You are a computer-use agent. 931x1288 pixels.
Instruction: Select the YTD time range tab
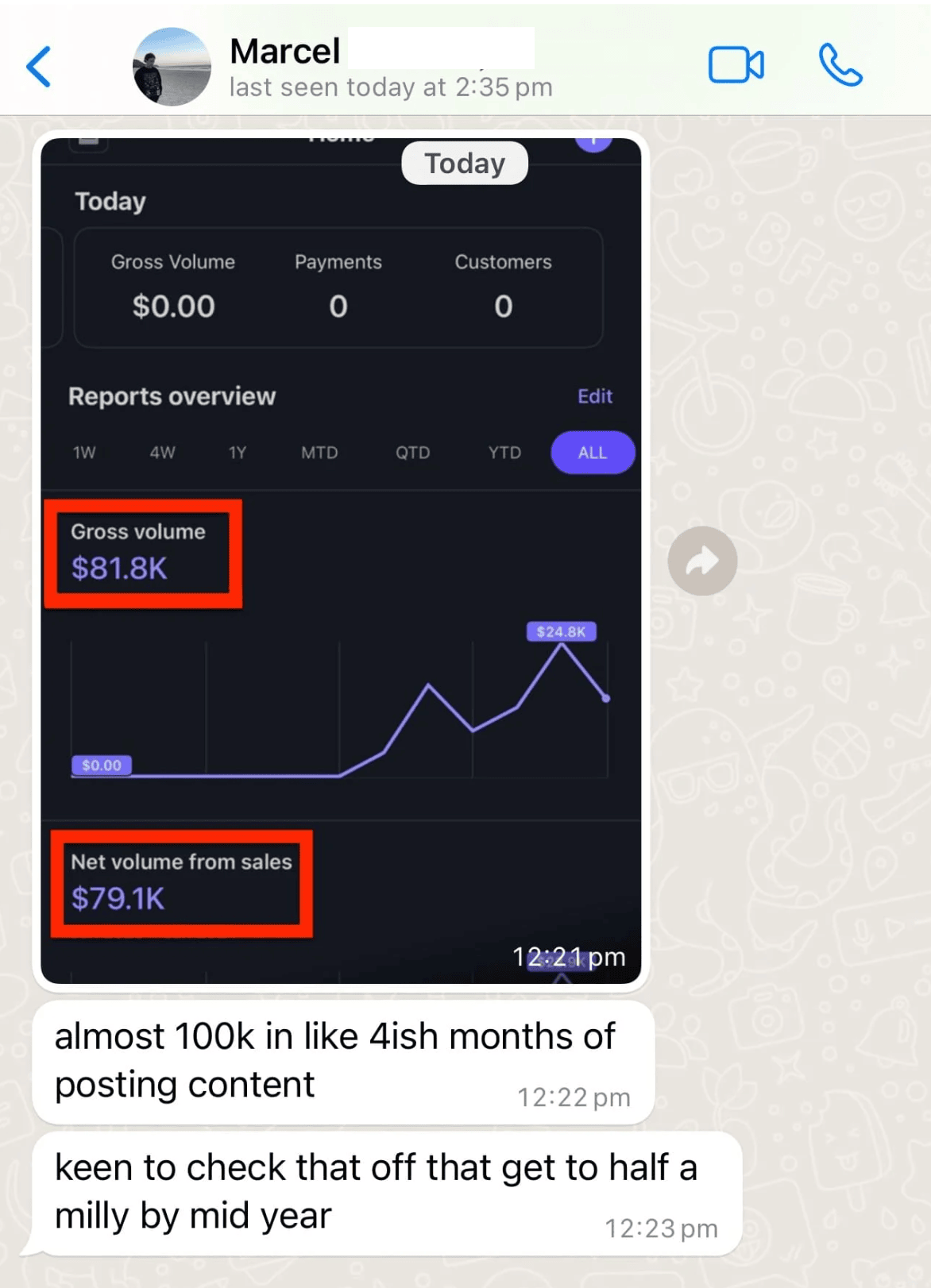[504, 453]
